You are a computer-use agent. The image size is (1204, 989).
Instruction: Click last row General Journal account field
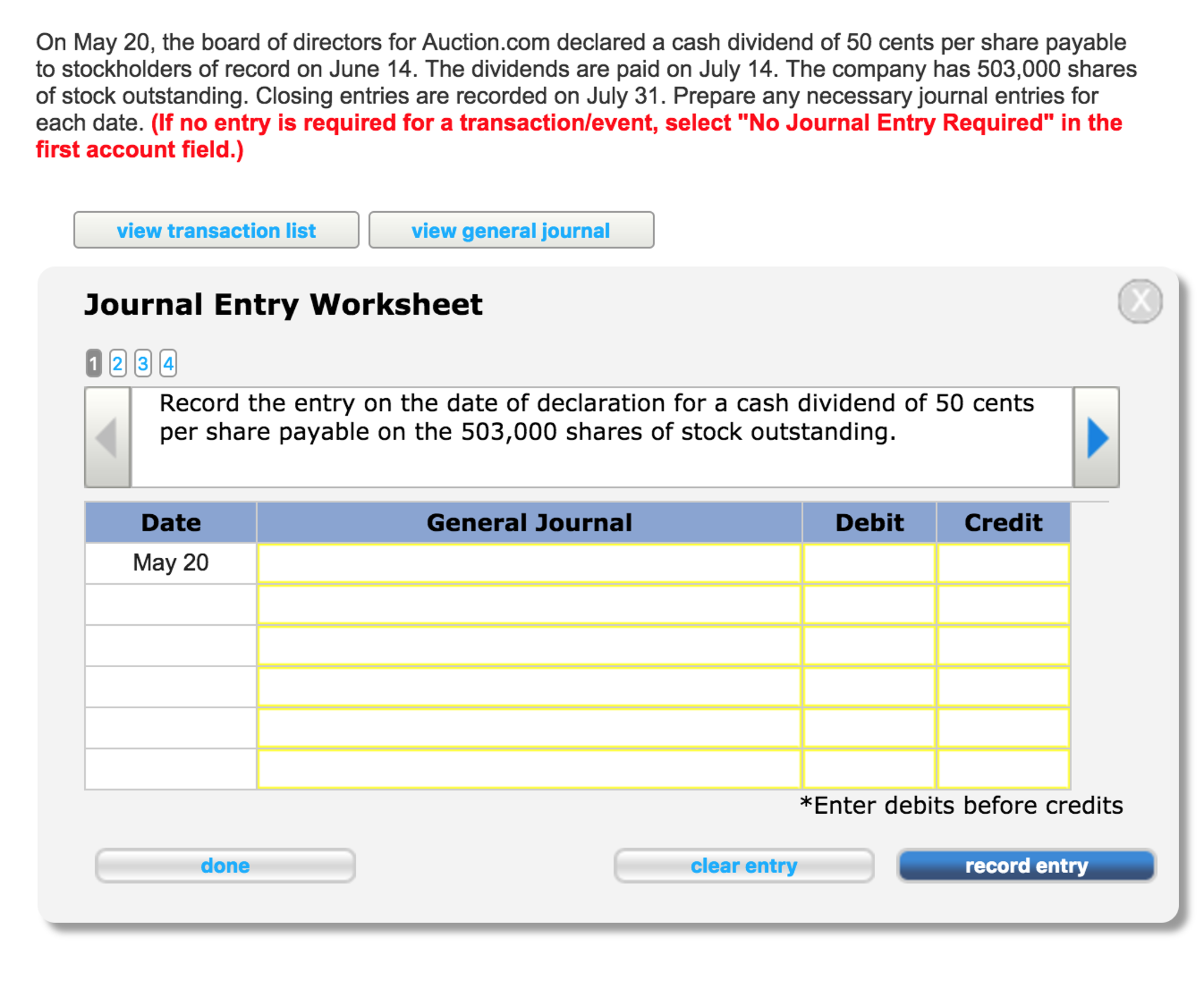tap(528, 768)
